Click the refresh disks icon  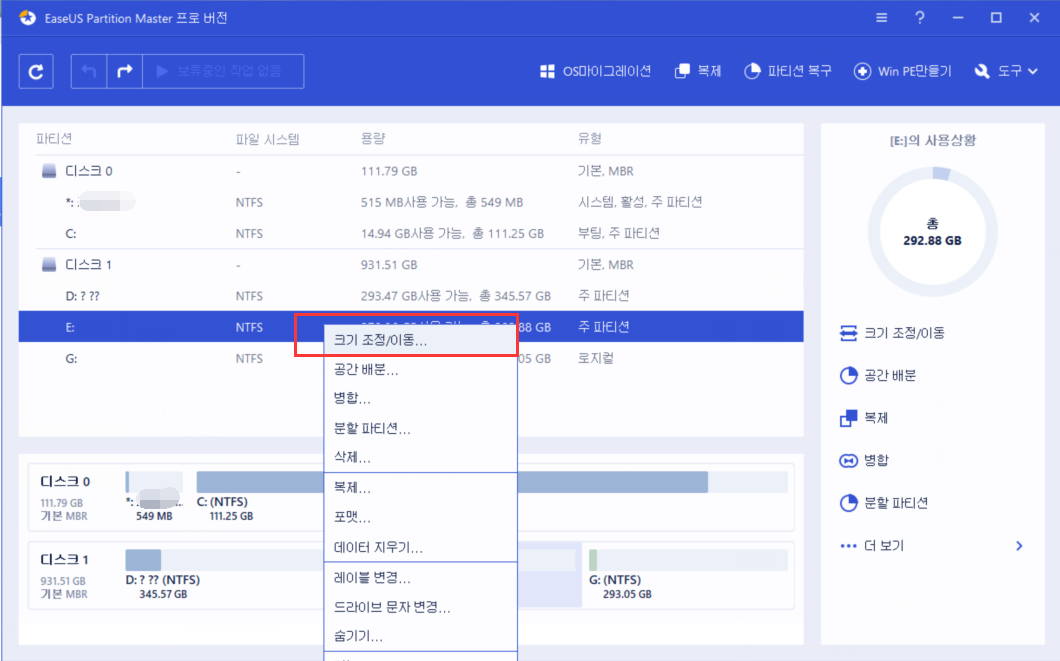(x=35, y=71)
